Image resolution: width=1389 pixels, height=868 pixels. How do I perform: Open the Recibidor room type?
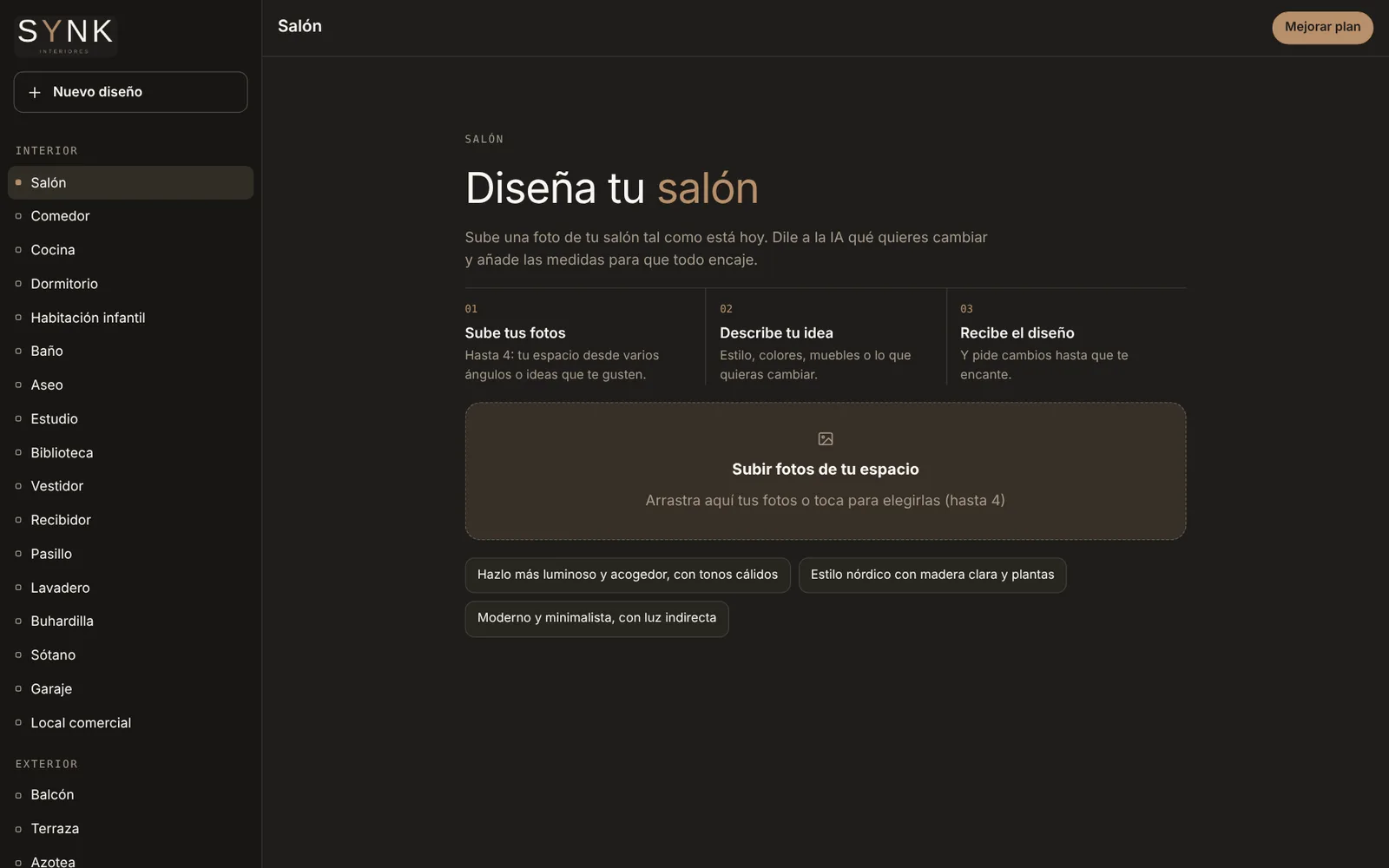[x=130, y=520]
